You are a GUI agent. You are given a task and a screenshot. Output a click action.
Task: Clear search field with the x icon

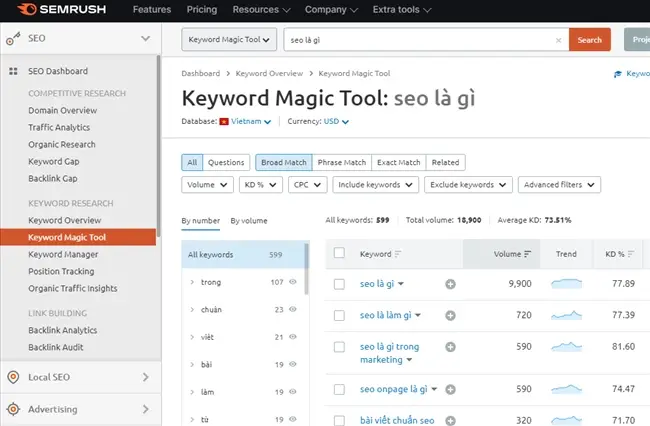558,40
